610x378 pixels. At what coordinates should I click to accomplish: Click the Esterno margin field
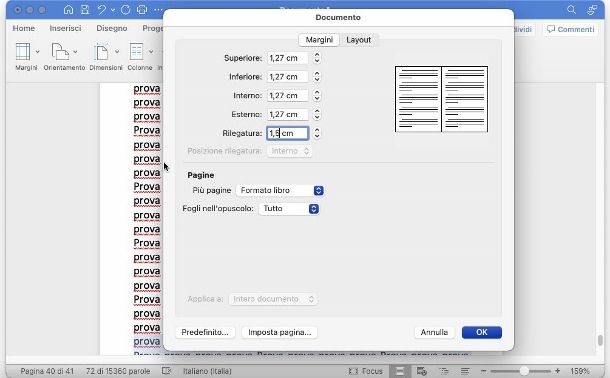click(287, 114)
